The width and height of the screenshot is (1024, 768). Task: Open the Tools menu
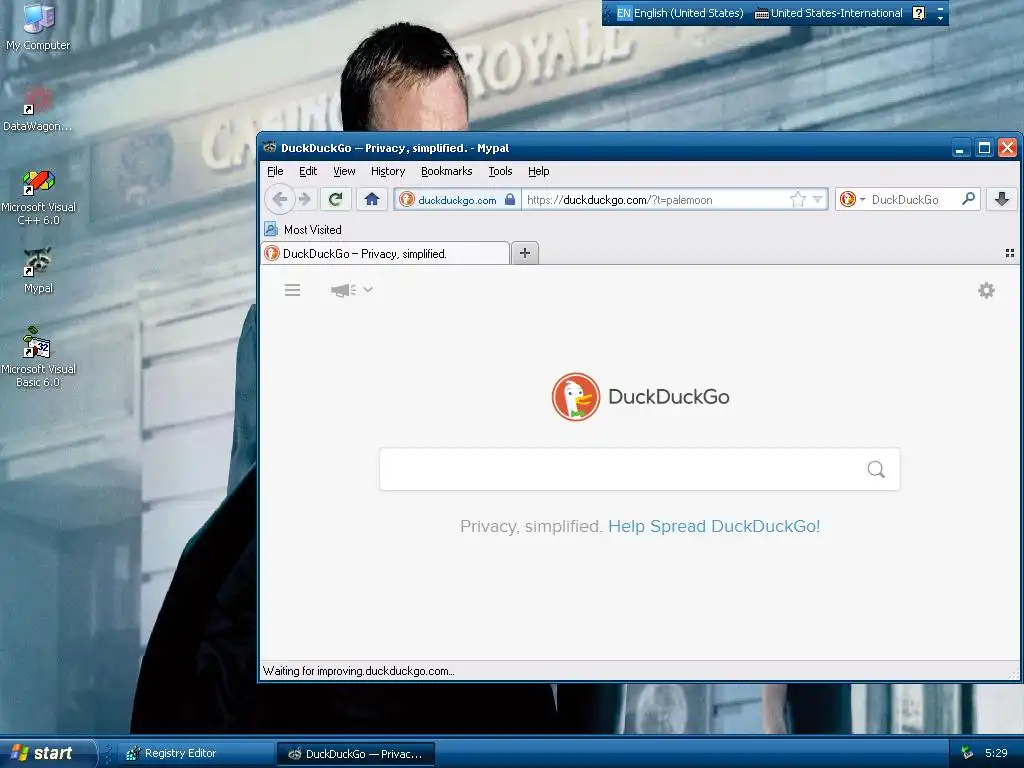tap(500, 171)
